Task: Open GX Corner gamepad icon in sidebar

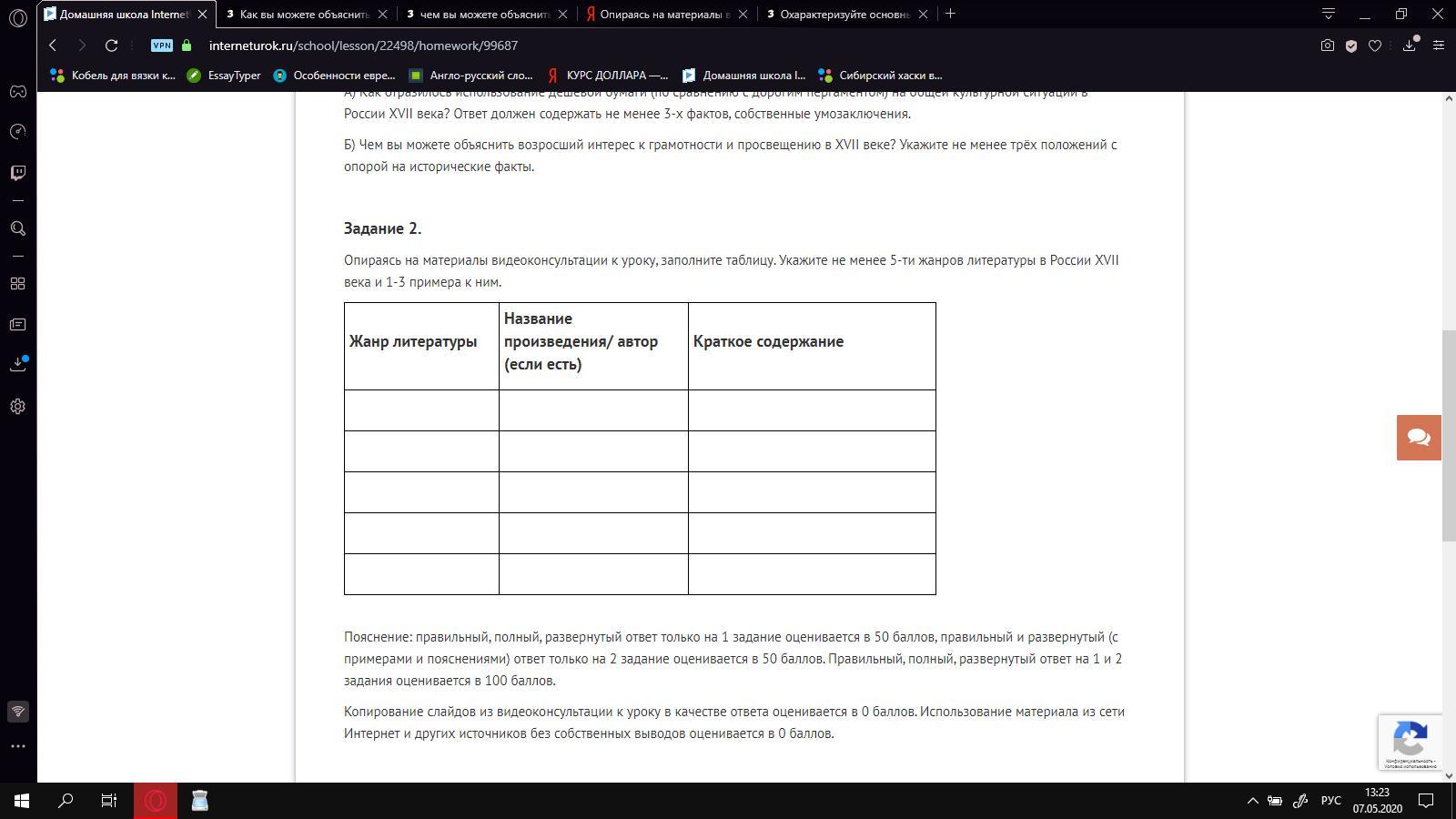Action: coord(18,91)
